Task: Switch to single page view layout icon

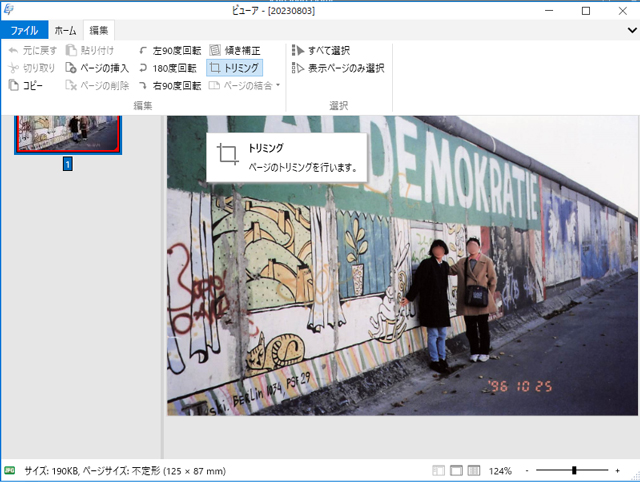Action: 456,471
